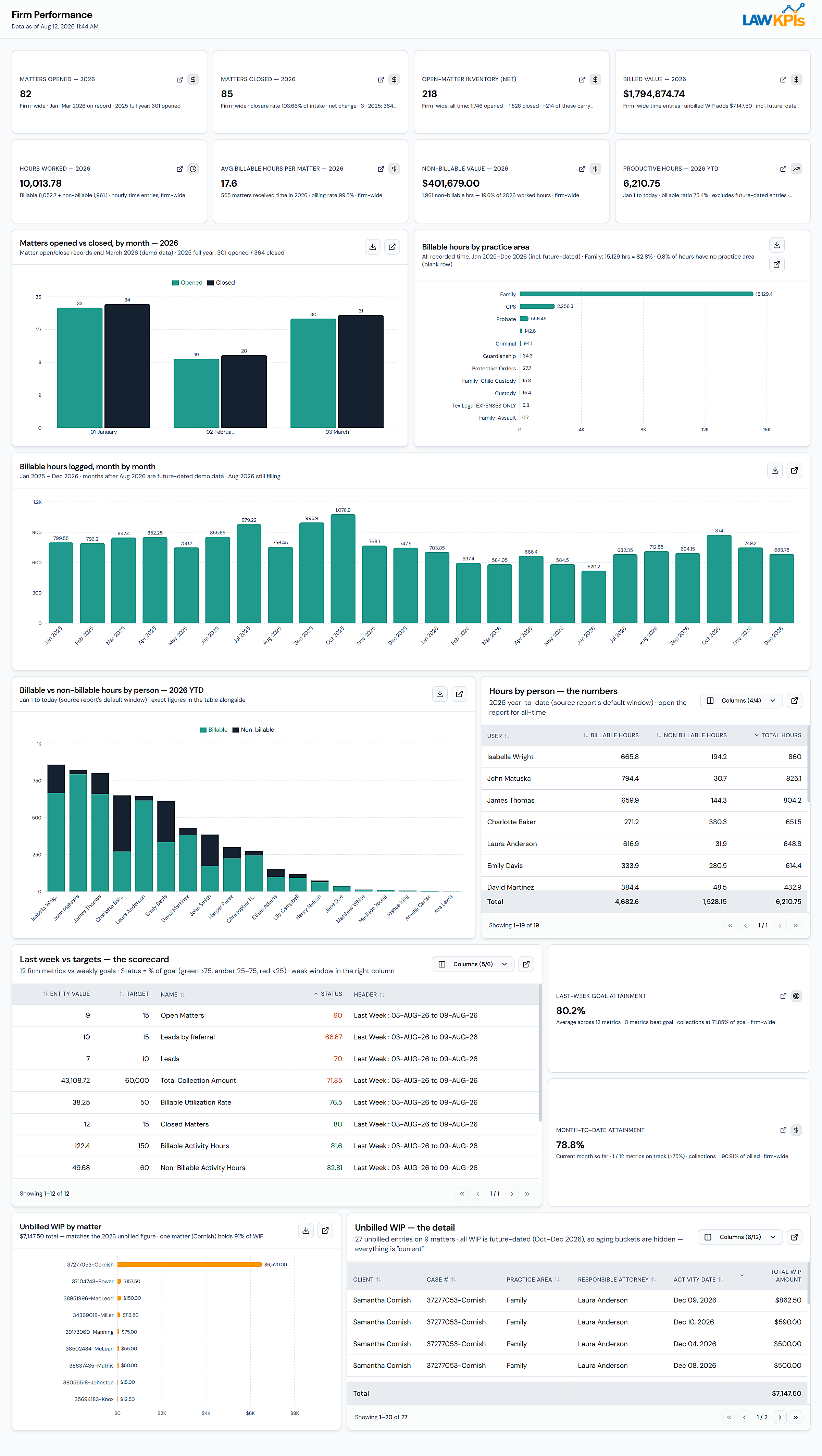The height and width of the screenshot is (1456, 822).
Task: Open Last week scorecard table externally
Action: pyautogui.click(x=526, y=964)
